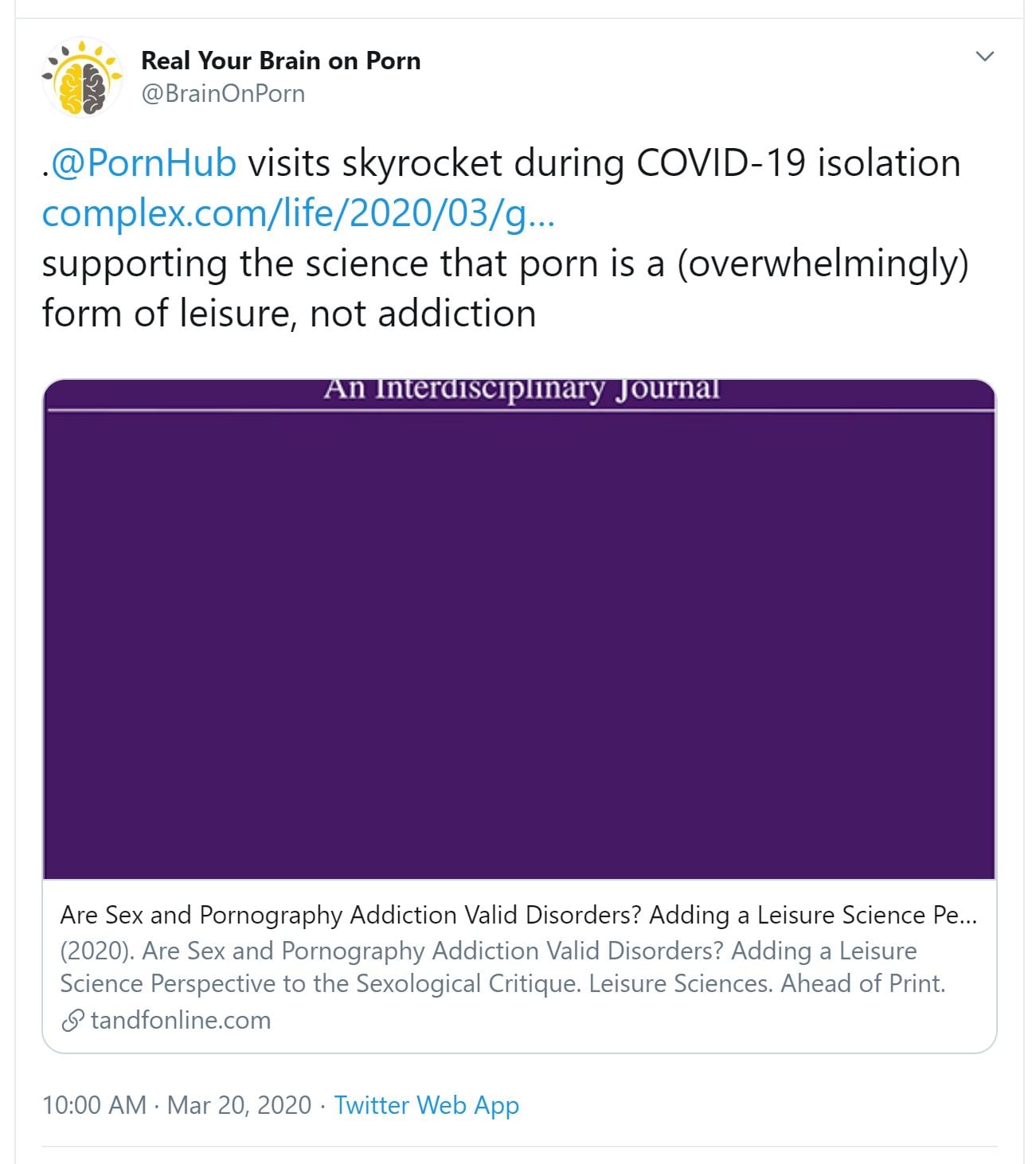Open the tweet options chevron menu
The width and height of the screenshot is (1036, 1164).
[x=985, y=57]
